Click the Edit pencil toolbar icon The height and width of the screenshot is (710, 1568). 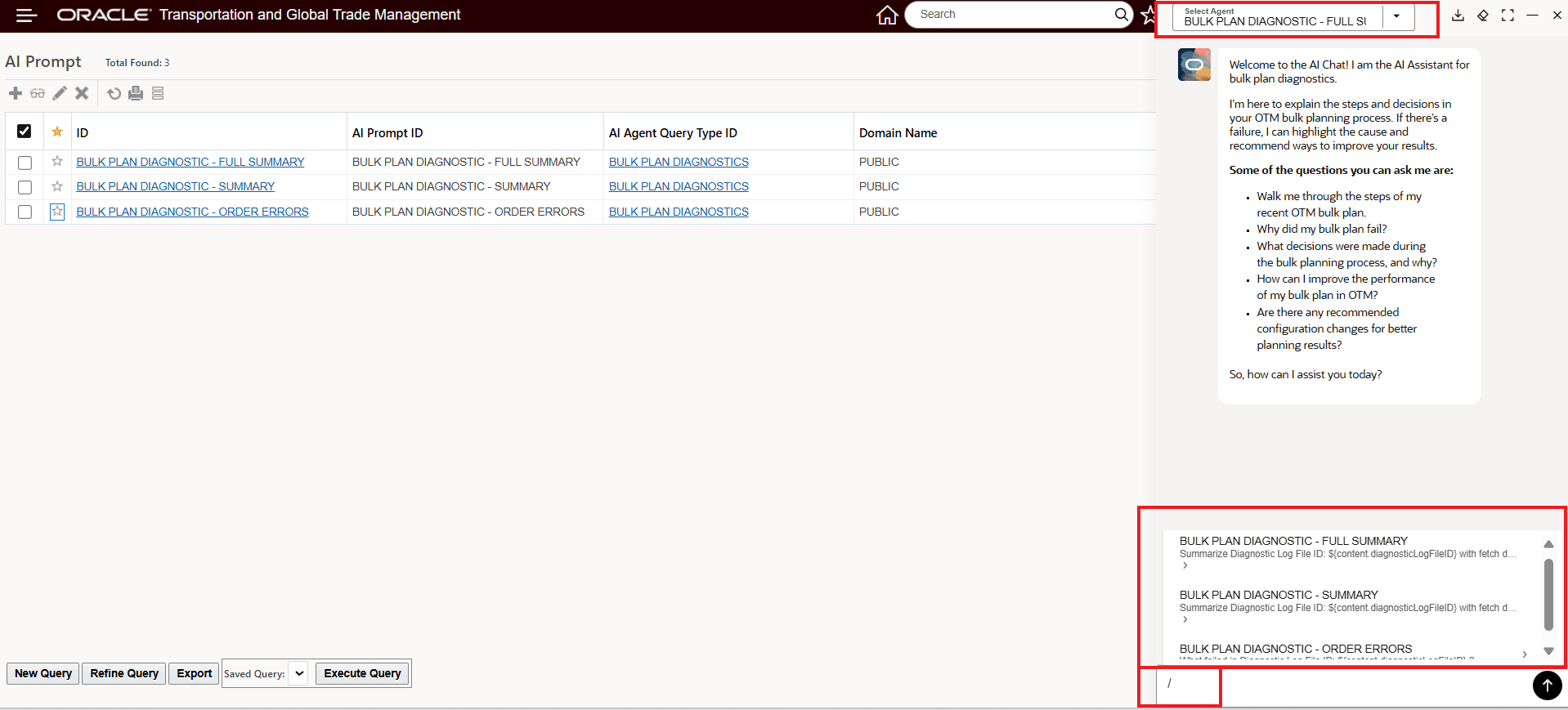point(60,93)
